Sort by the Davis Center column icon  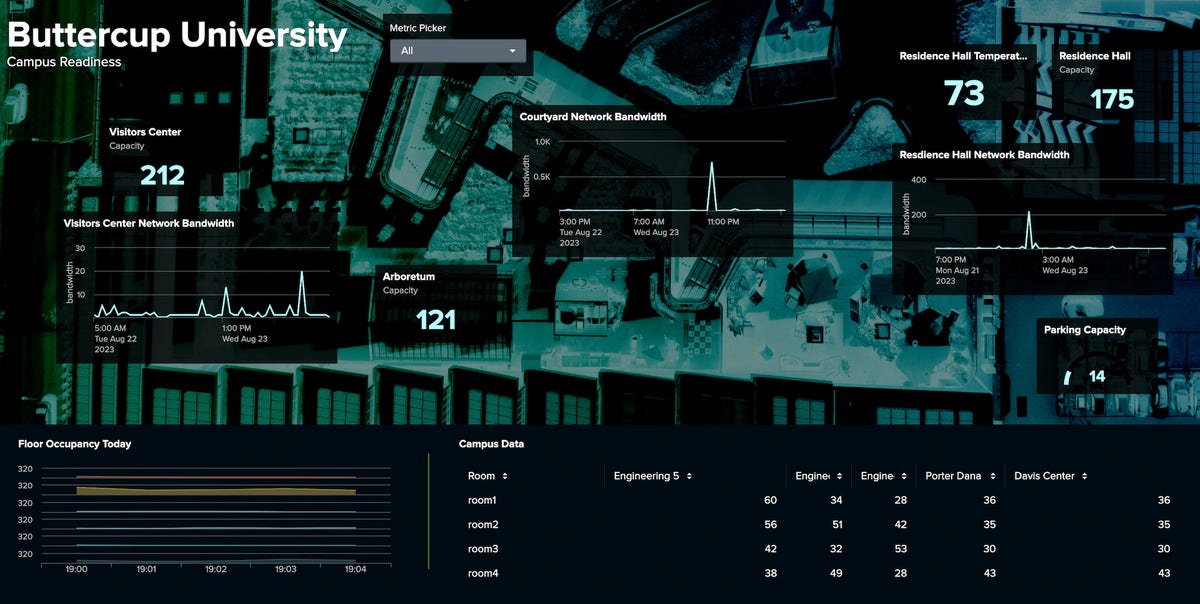click(x=1084, y=476)
